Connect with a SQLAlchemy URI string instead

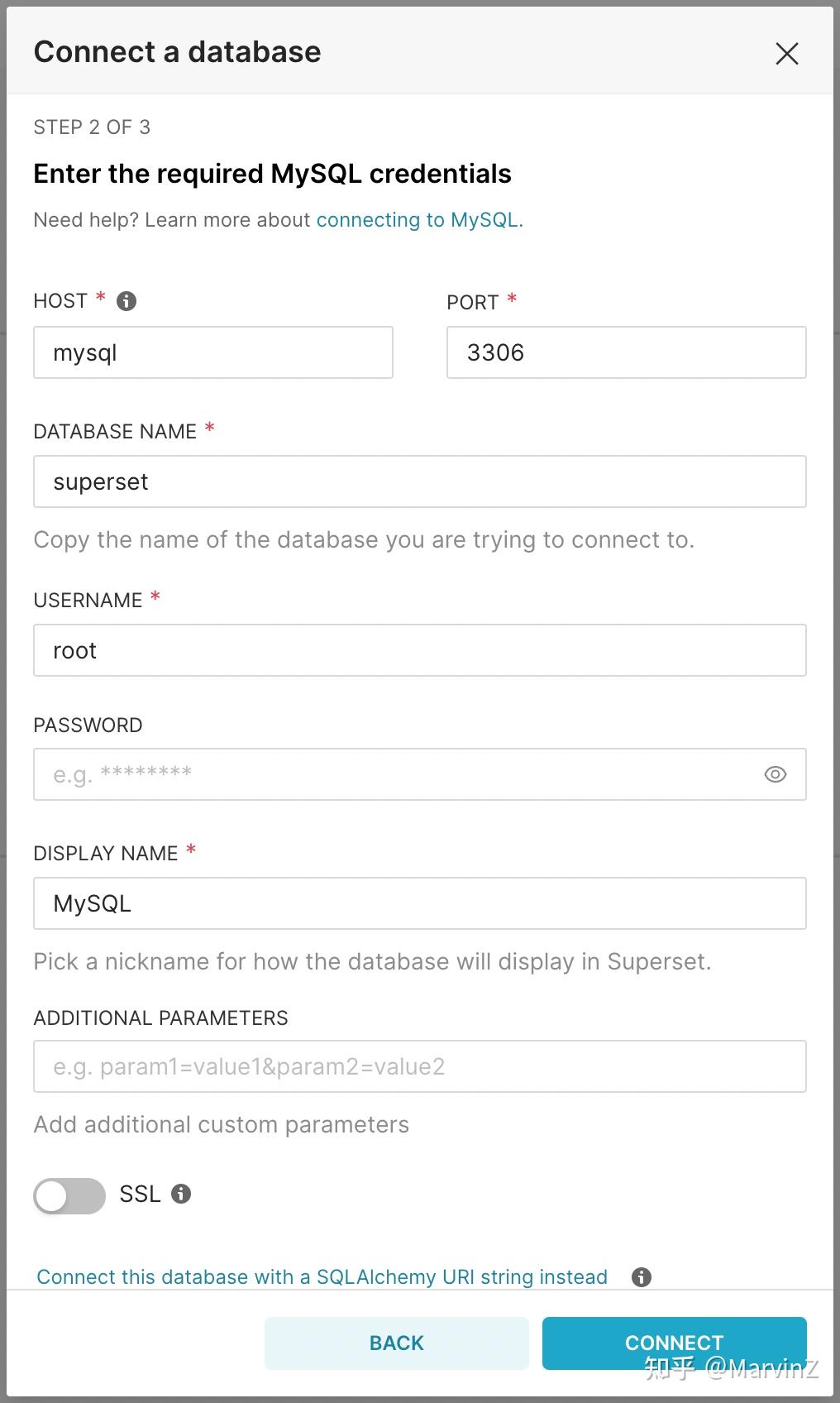(322, 1277)
